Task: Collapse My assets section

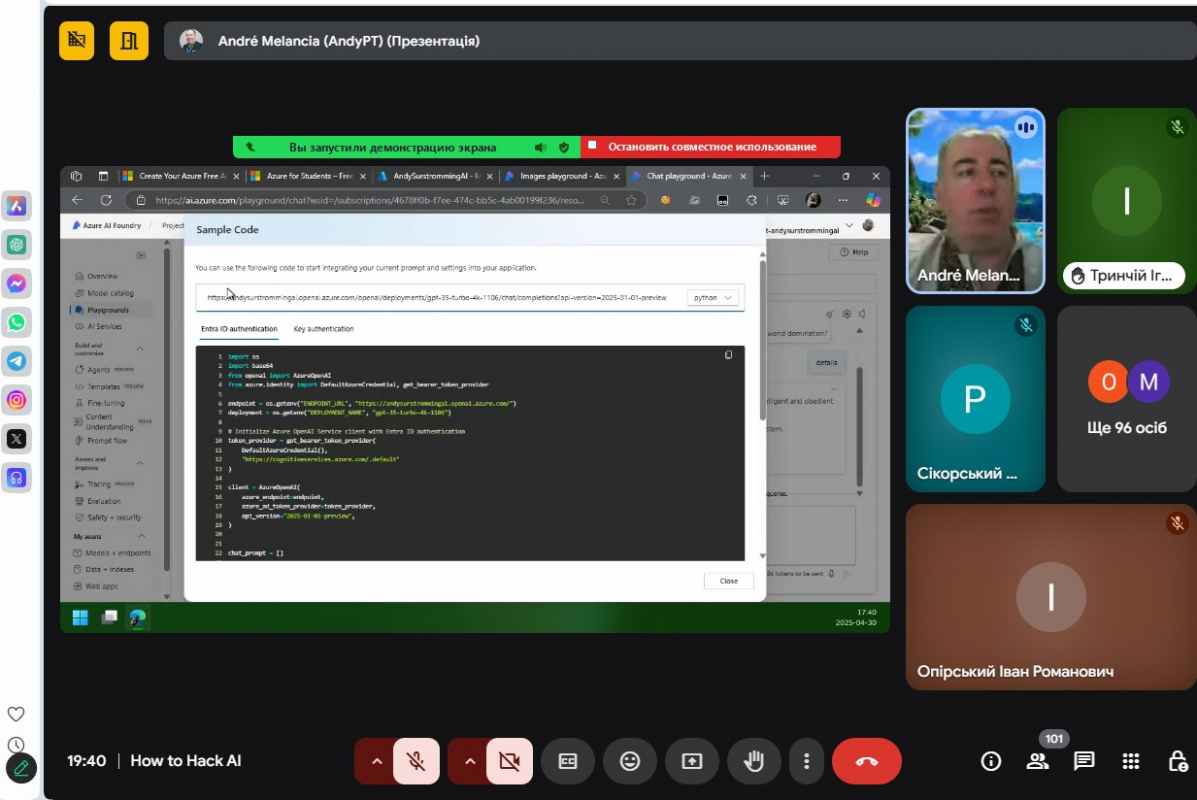Action: click(141, 537)
